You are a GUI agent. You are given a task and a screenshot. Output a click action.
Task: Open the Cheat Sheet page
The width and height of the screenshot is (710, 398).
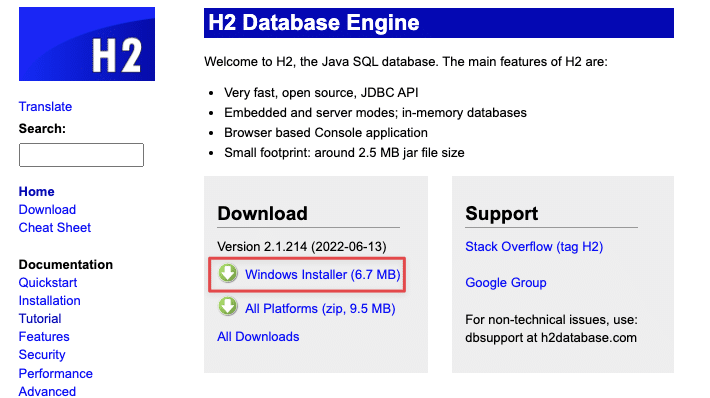point(55,227)
